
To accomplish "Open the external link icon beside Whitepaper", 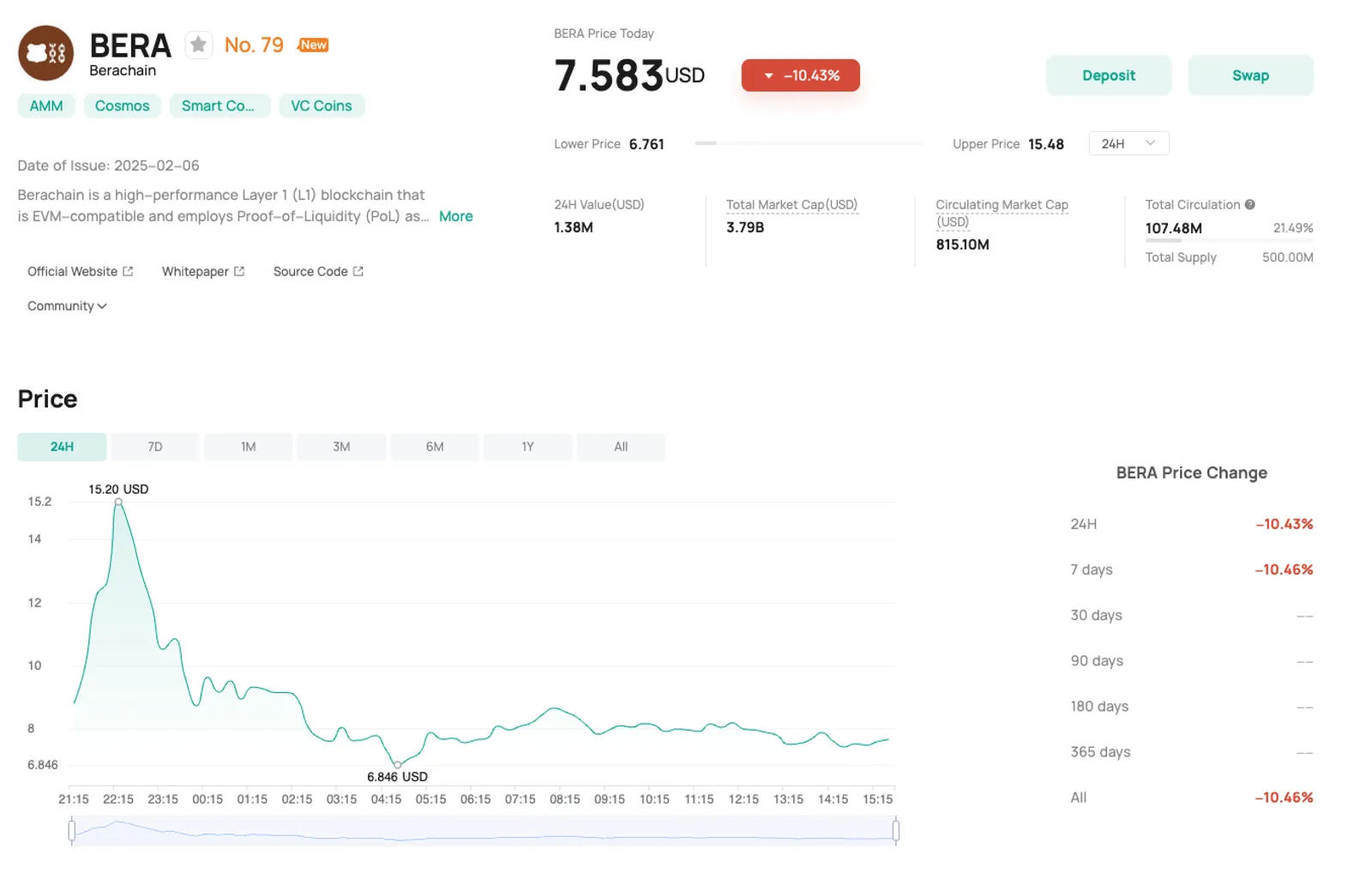I will point(239,271).
